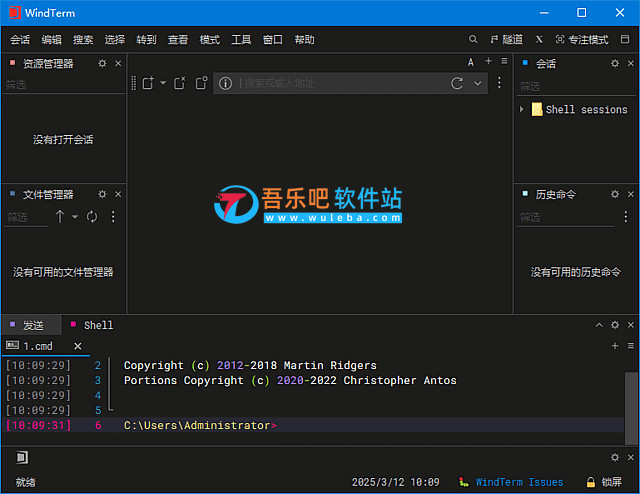Expand the Shell sessions tree node
Image resolution: width=640 pixels, height=494 pixels.
tap(522, 109)
